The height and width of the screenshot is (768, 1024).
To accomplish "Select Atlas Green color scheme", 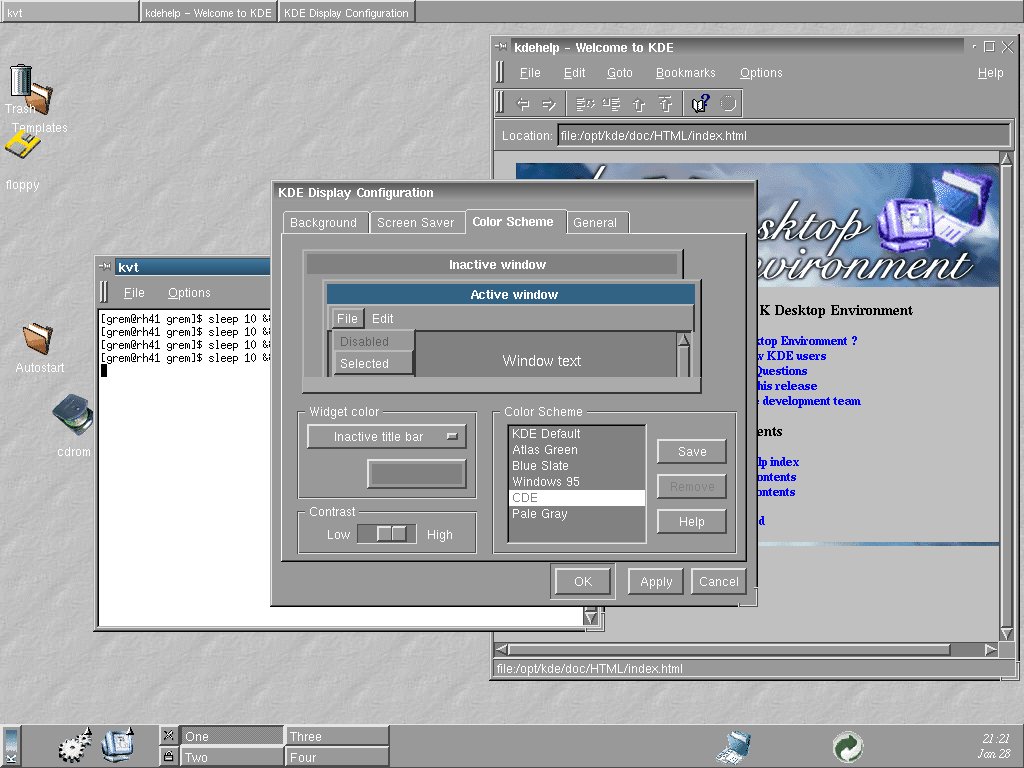I will pyautogui.click(x=577, y=449).
